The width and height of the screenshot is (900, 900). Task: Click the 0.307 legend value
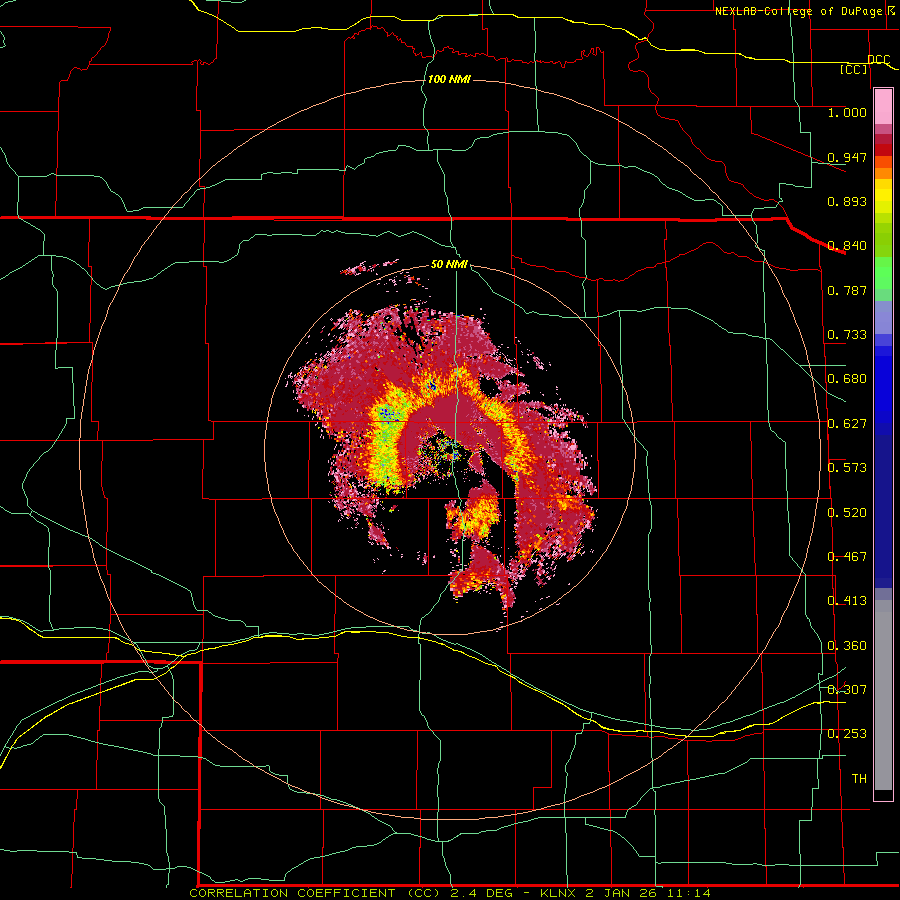pos(847,689)
